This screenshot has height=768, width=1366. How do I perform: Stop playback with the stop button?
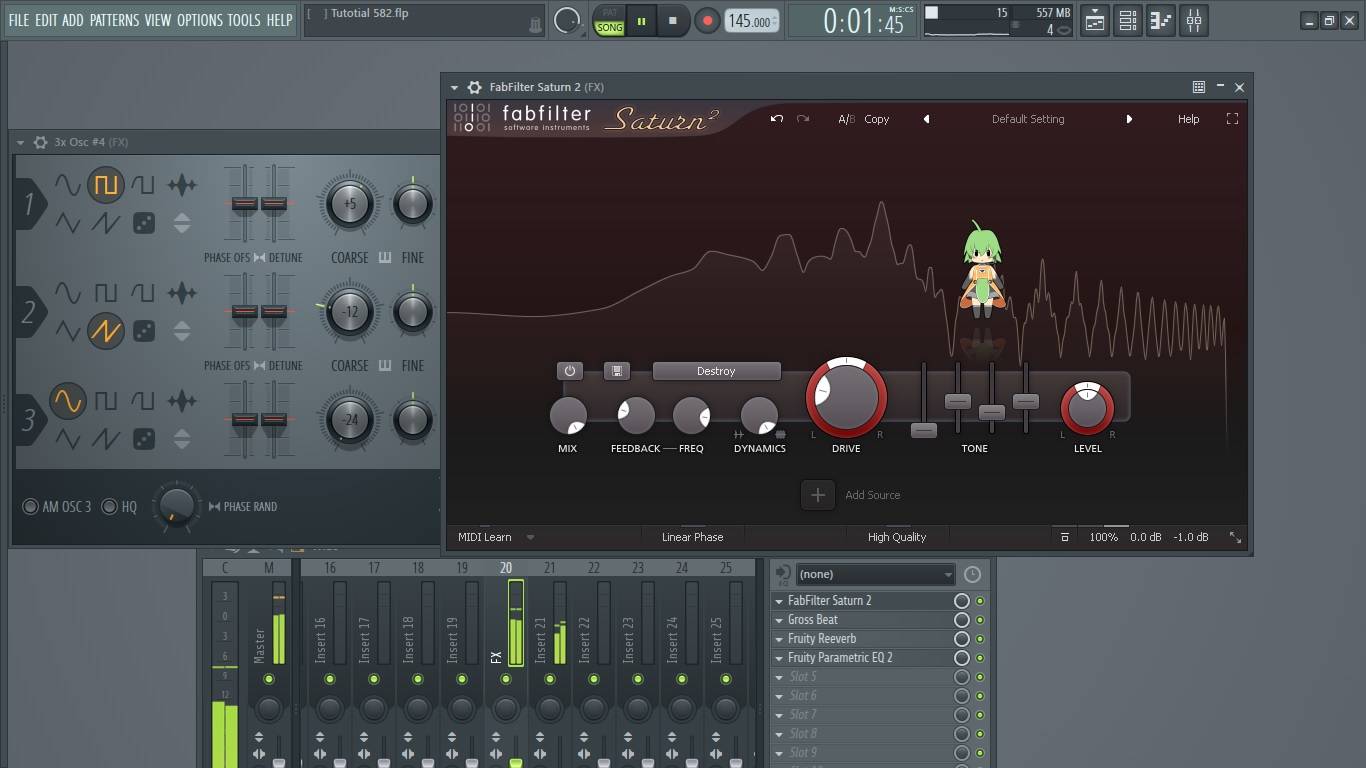[673, 21]
